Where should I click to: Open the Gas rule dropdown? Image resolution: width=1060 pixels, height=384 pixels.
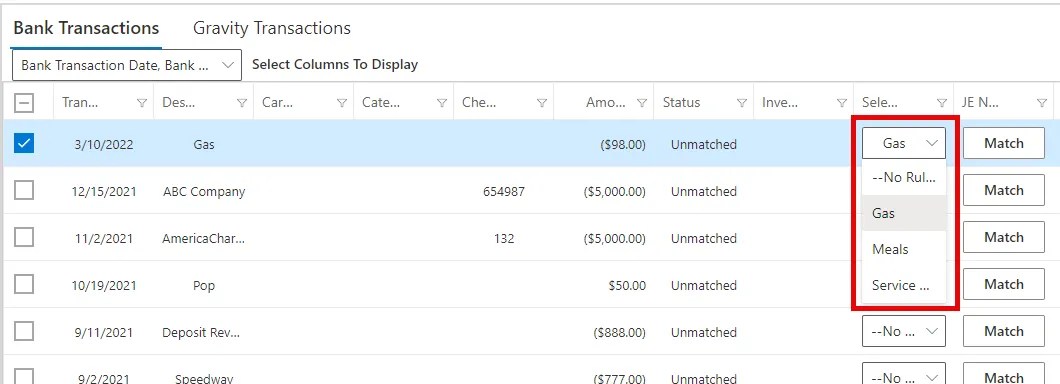click(904, 143)
